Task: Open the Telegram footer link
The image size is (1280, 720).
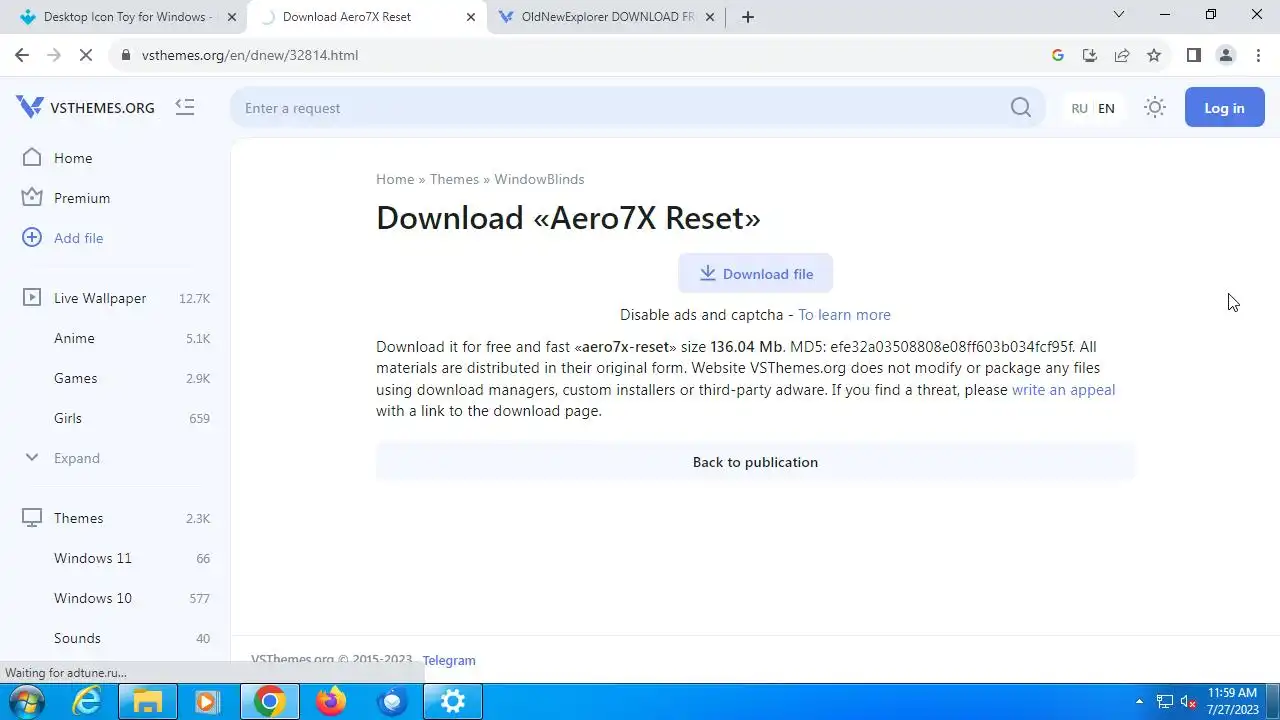Action: coord(449,660)
